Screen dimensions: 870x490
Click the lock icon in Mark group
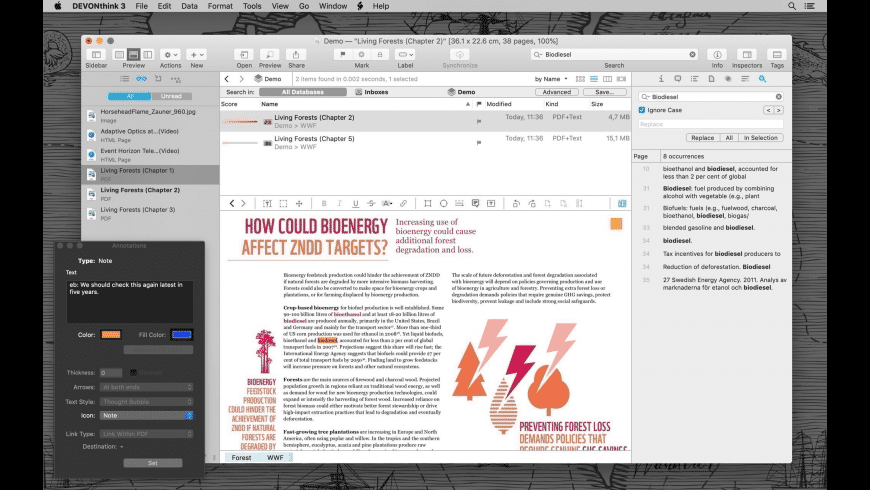click(x=380, y=54)
